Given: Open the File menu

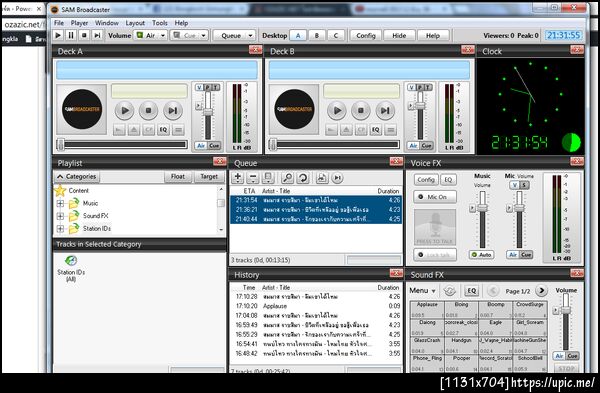Looking at the screenshot, I should pyautogui.click(x=59, y=23).
